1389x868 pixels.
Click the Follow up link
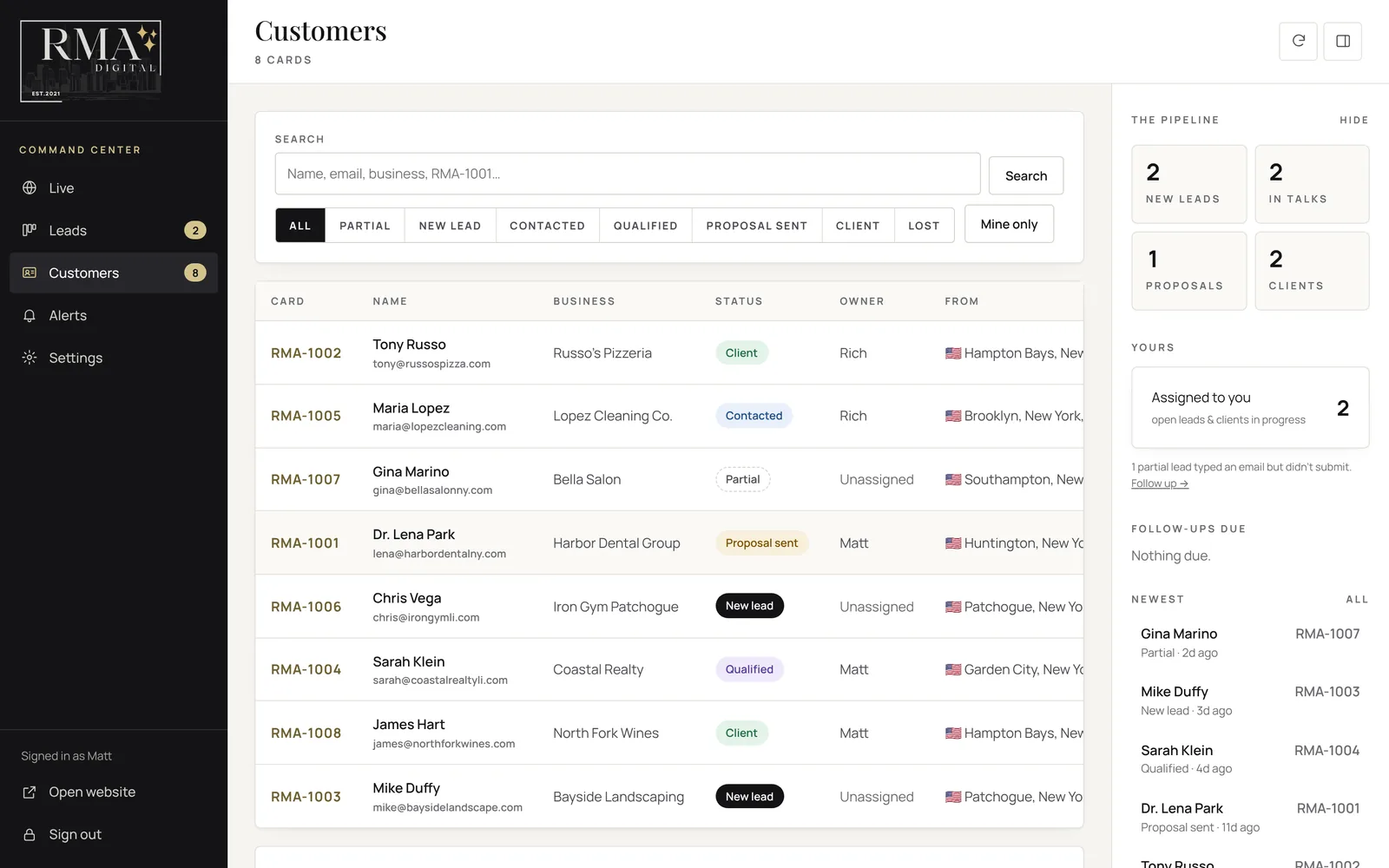(x=1160, y=483)
